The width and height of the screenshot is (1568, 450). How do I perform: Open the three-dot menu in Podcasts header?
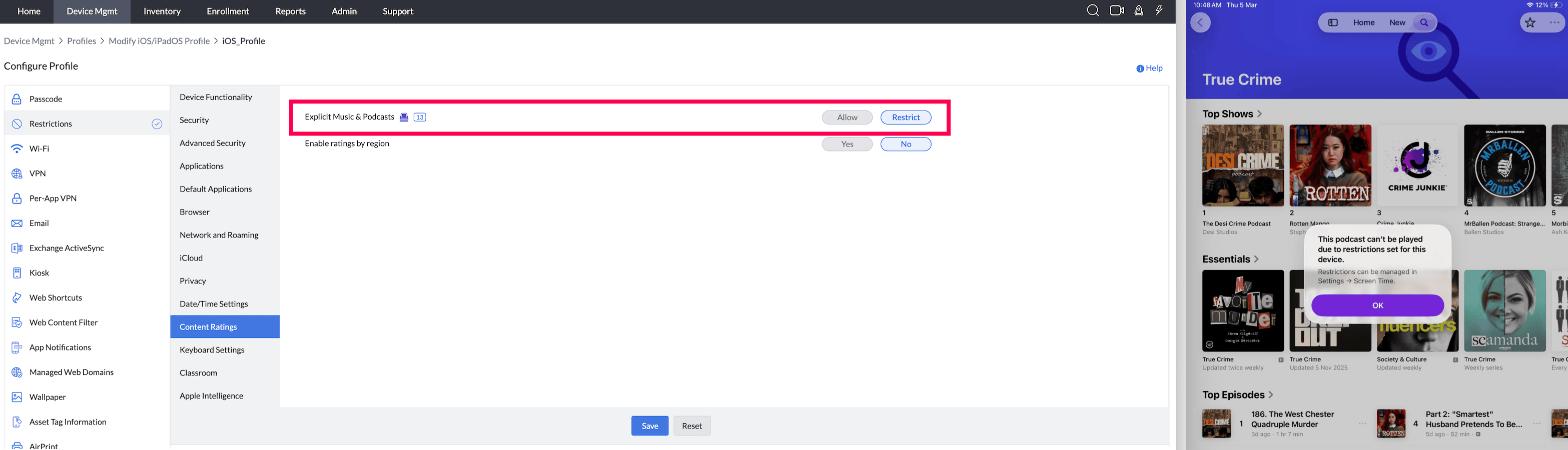pyautogui.click(x=1554, y=23)
